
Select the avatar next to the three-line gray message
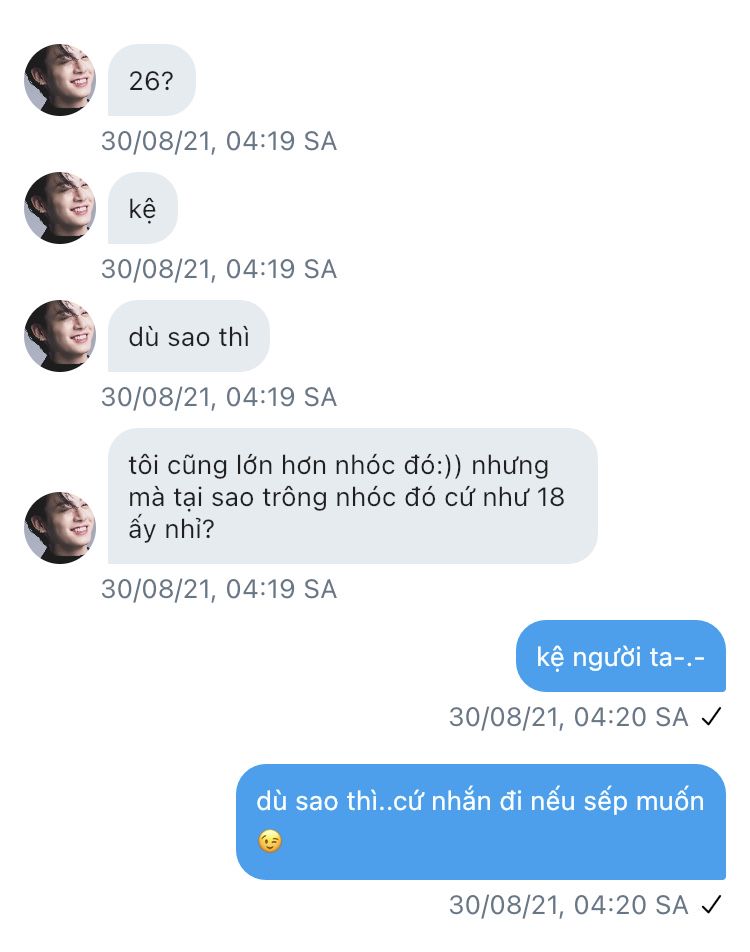(60, 528)
